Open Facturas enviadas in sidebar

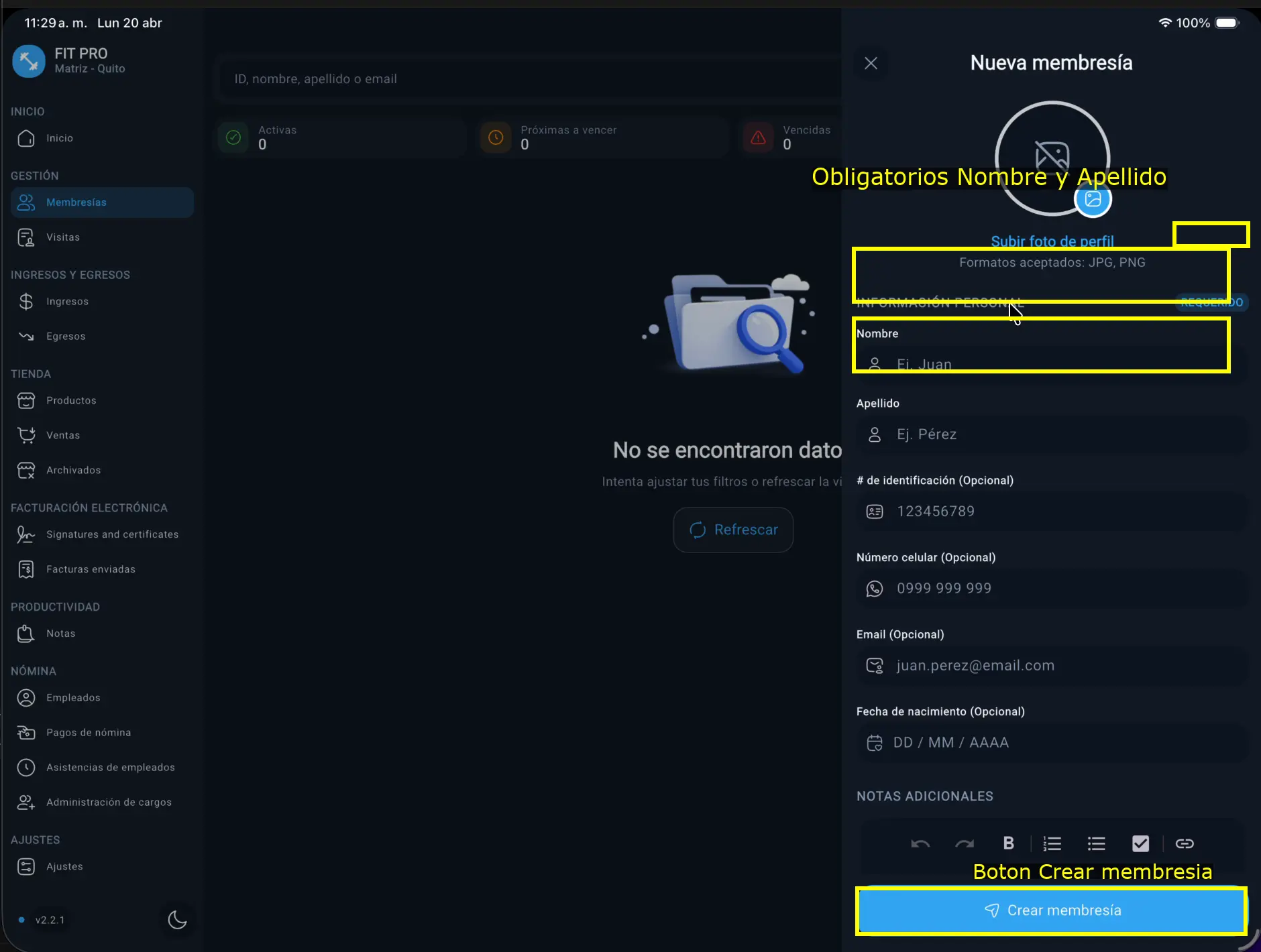[91, 569]
